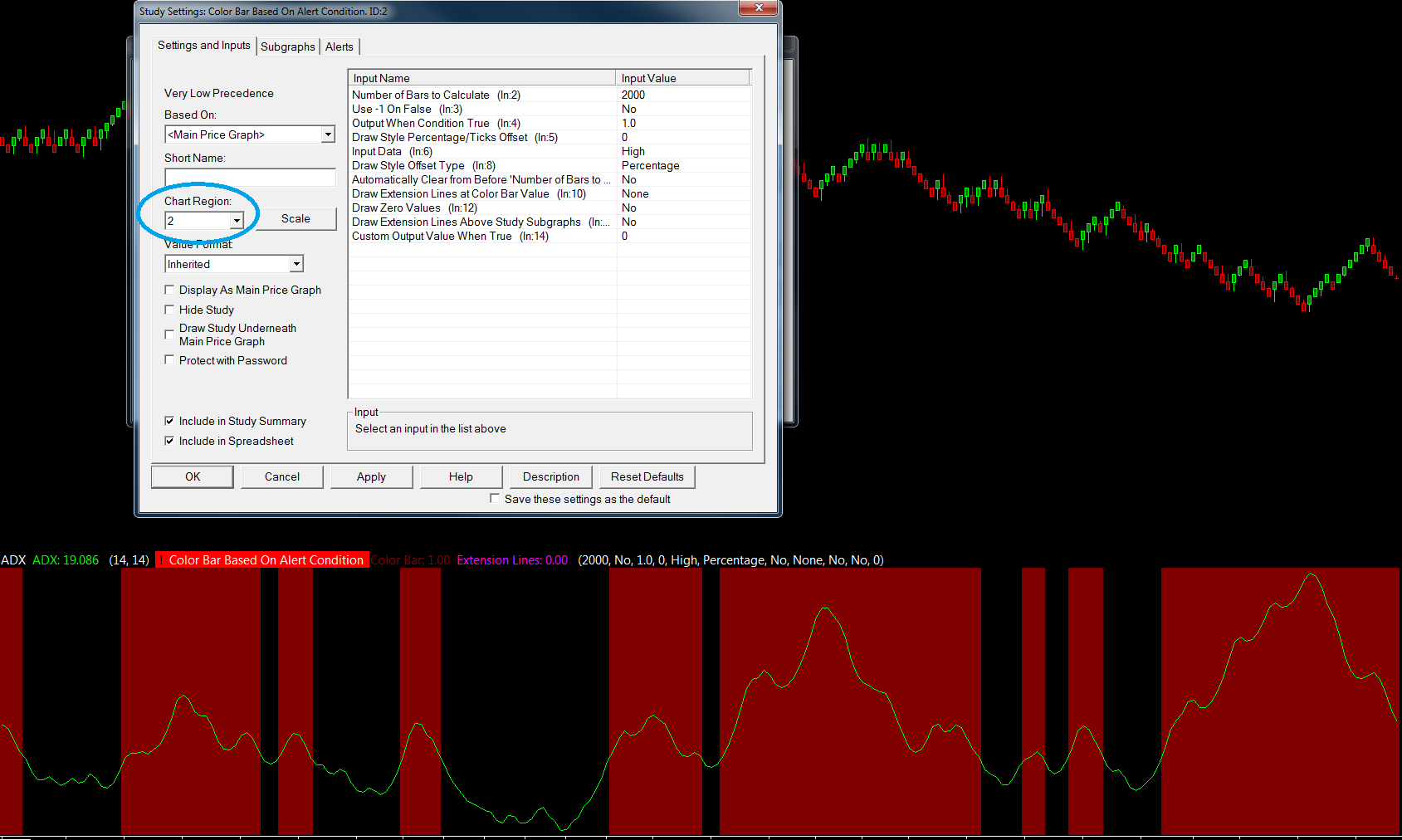Click the Apply button
1402x840 pixels.
[x=371, y=476]
